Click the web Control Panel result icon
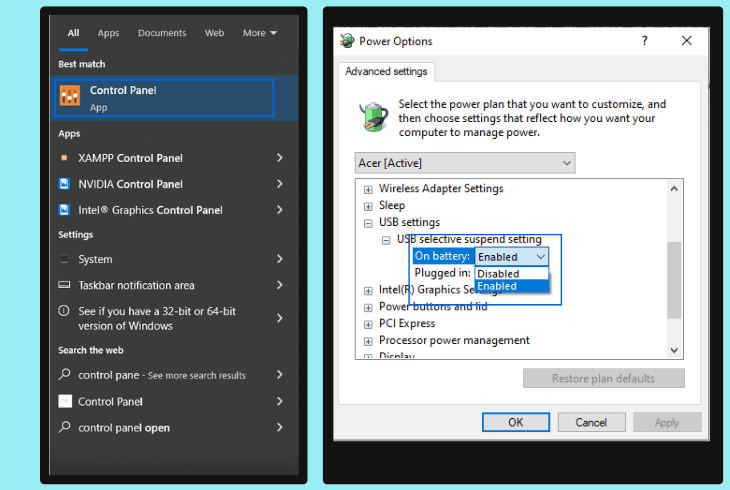730x490 pixels. point(65,401)
